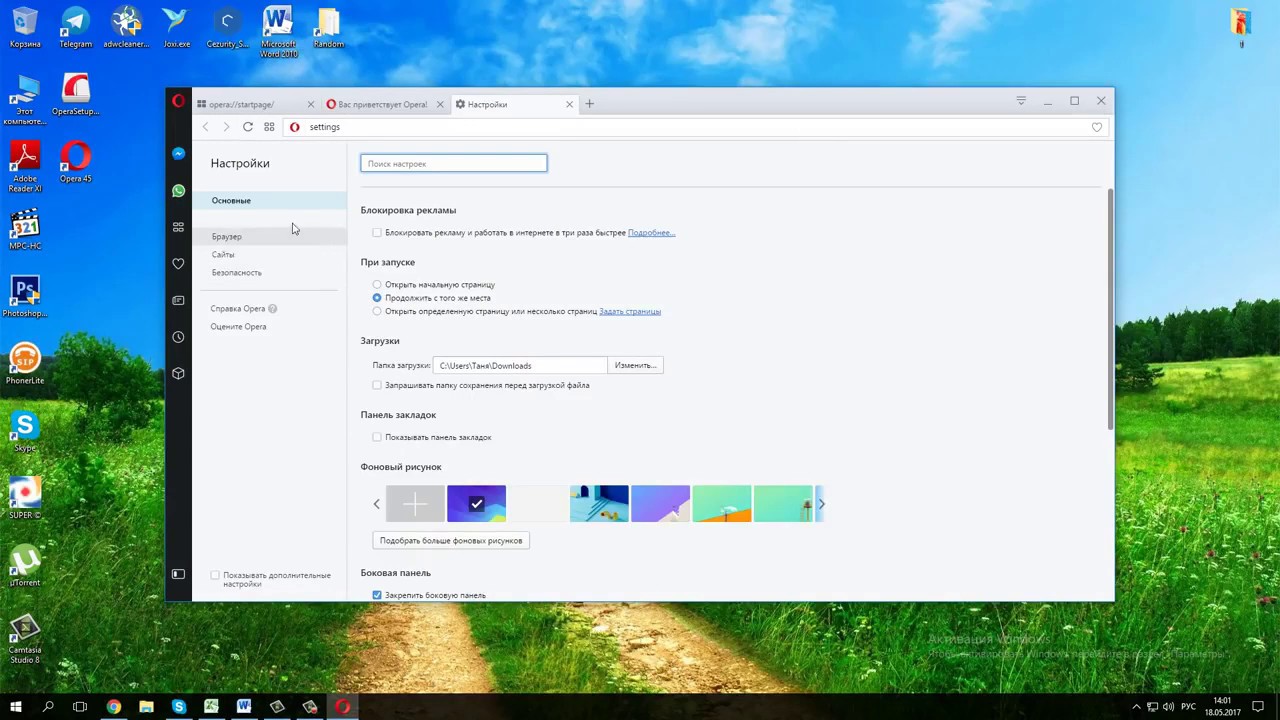The image size is (1280, 720).
Task: Show more wallpapers with right arrow
Action: (821, 504)
